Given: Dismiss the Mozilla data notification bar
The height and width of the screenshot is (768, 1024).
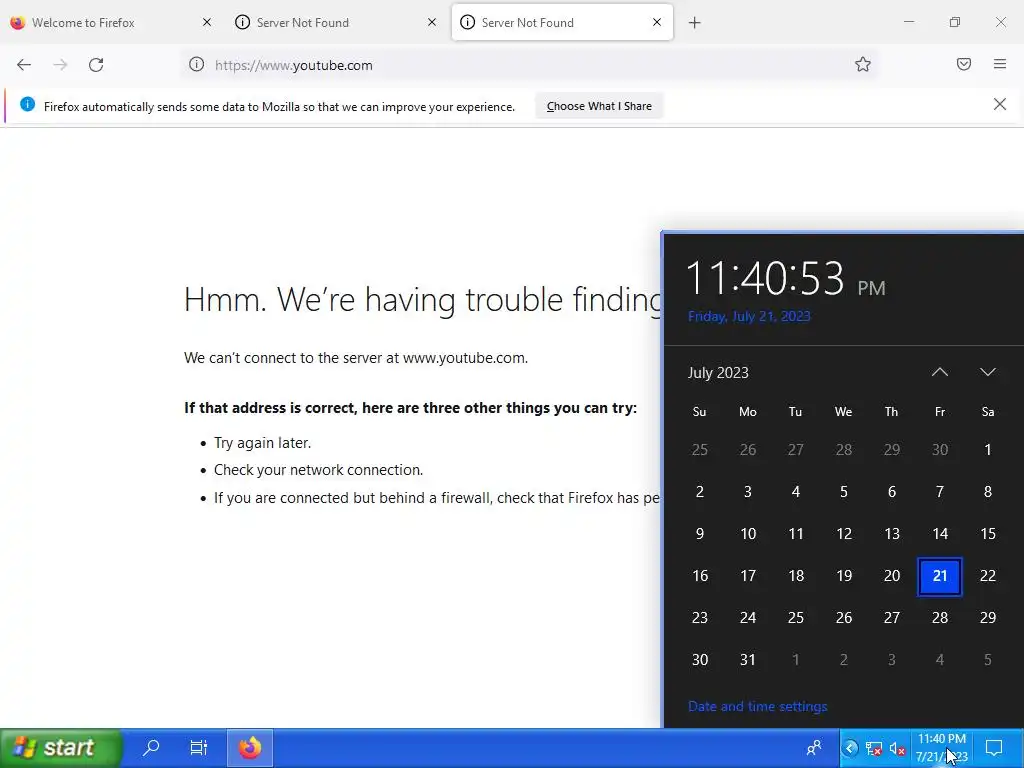Looking at the screenshot, I should tap(1000, 104).
